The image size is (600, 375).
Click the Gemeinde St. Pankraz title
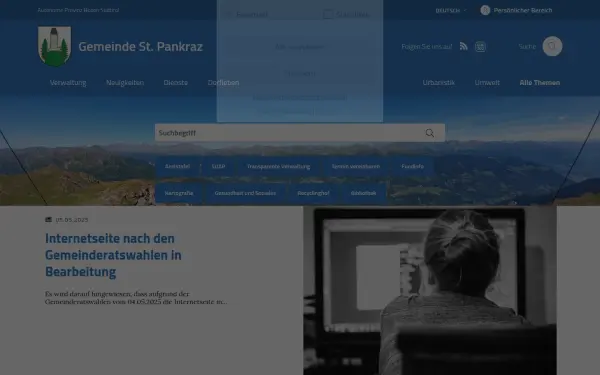[x=140, y=47]
